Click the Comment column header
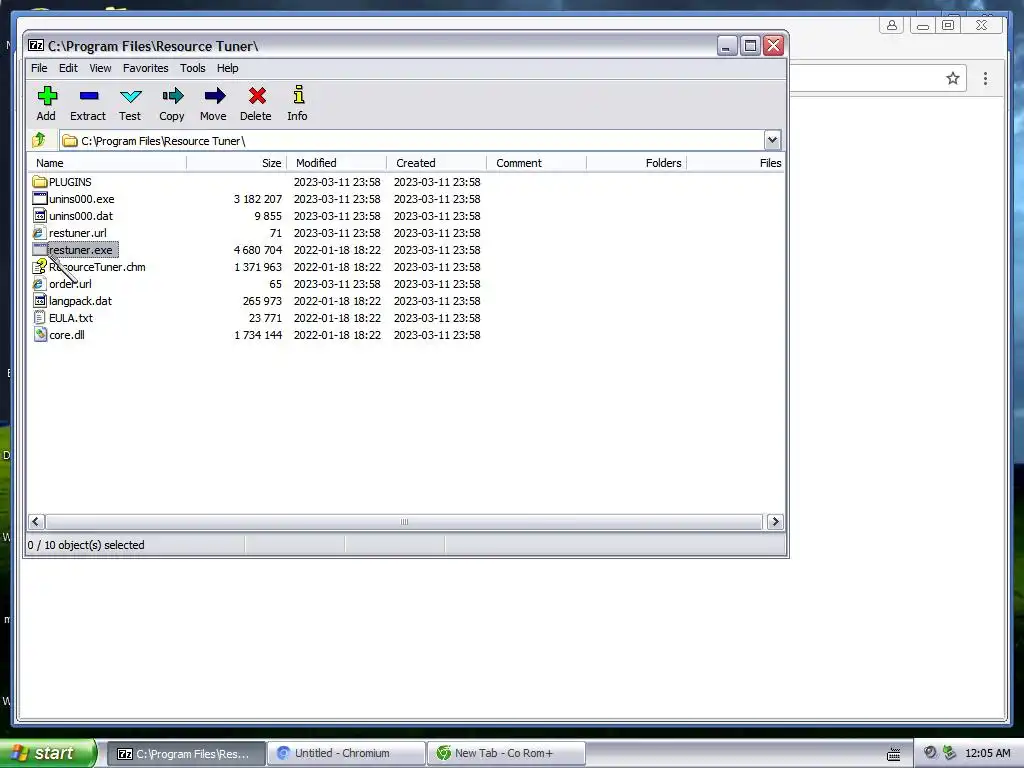 [x=536, y=163]
